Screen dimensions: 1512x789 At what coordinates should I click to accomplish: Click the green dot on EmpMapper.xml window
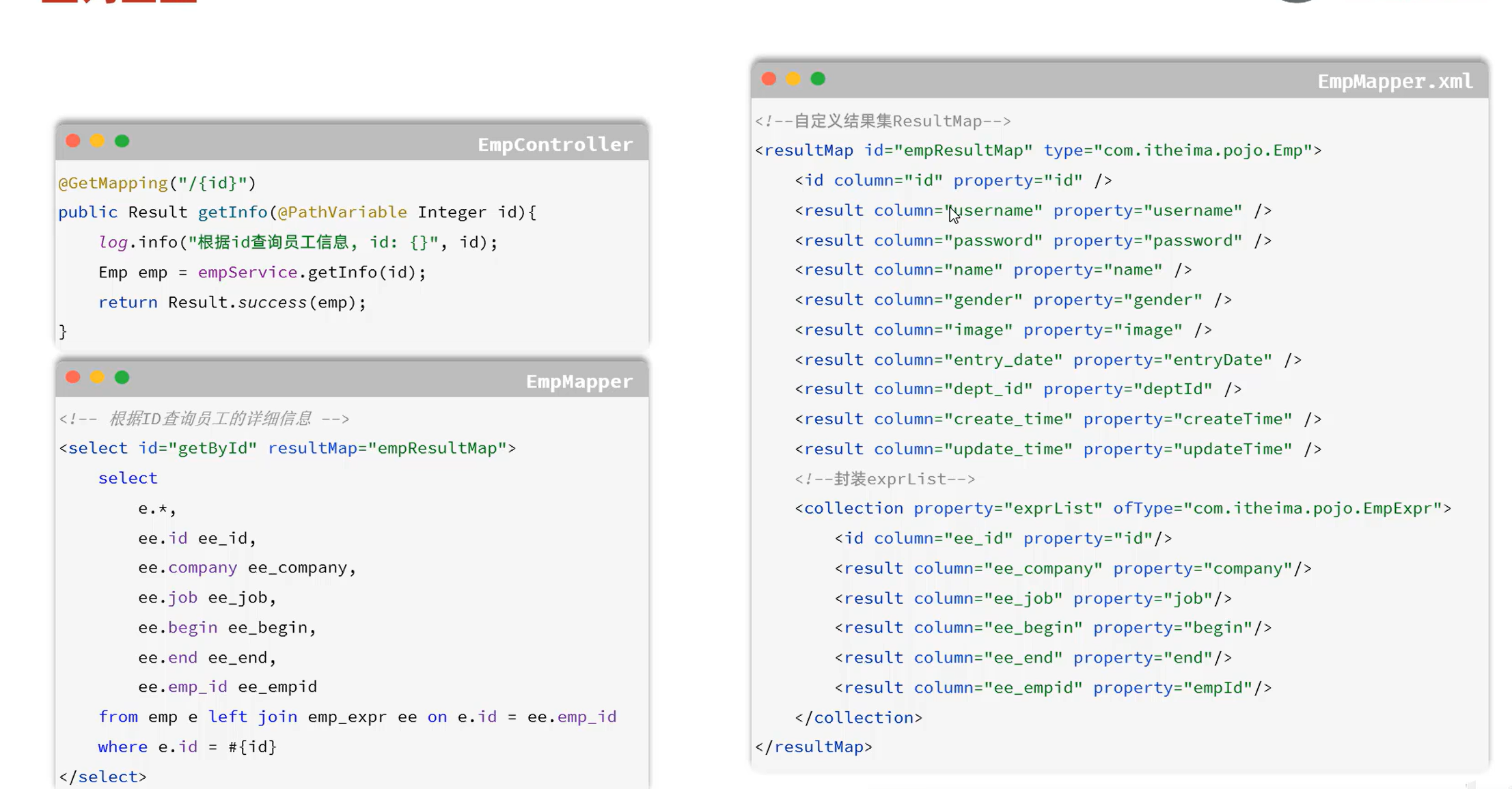tap(818, 79)
